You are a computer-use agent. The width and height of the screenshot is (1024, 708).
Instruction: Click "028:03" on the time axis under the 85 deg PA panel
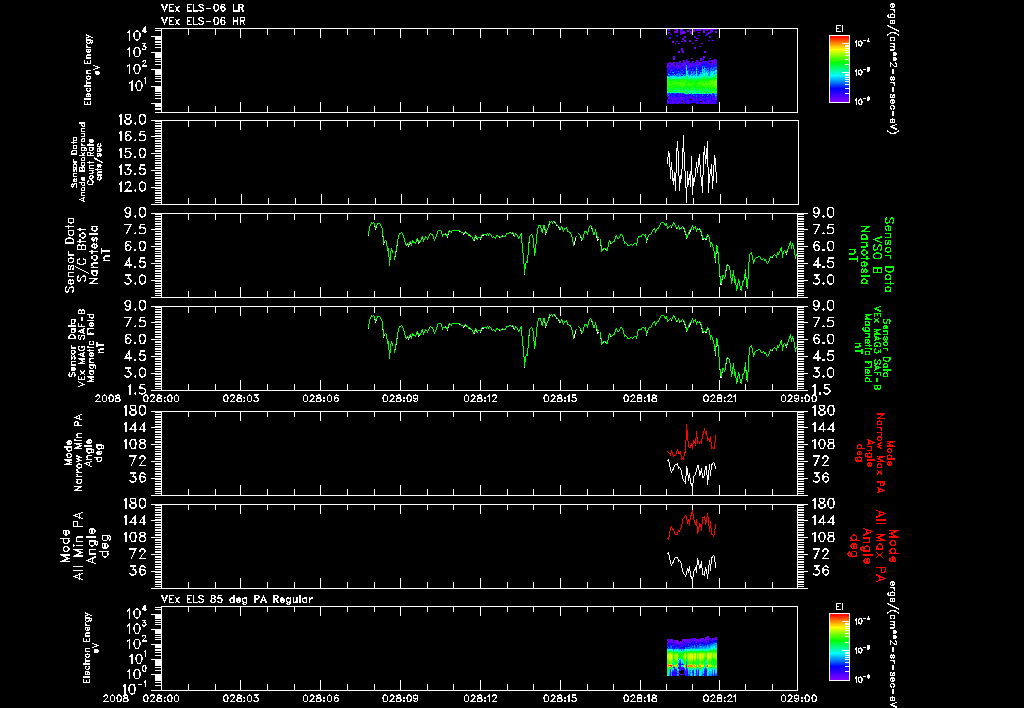coord(242,698)
